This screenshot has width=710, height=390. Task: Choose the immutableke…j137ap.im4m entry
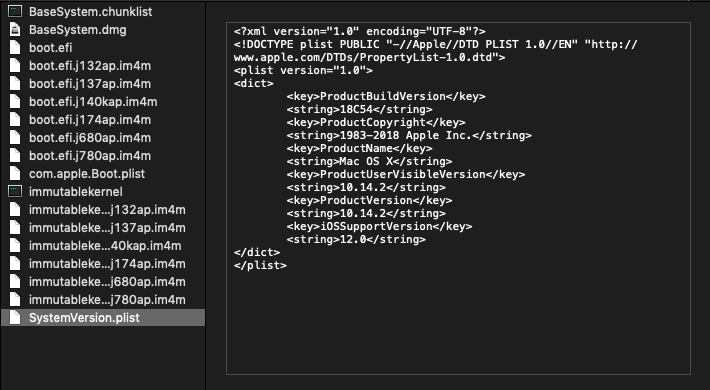tap(103, 227)
